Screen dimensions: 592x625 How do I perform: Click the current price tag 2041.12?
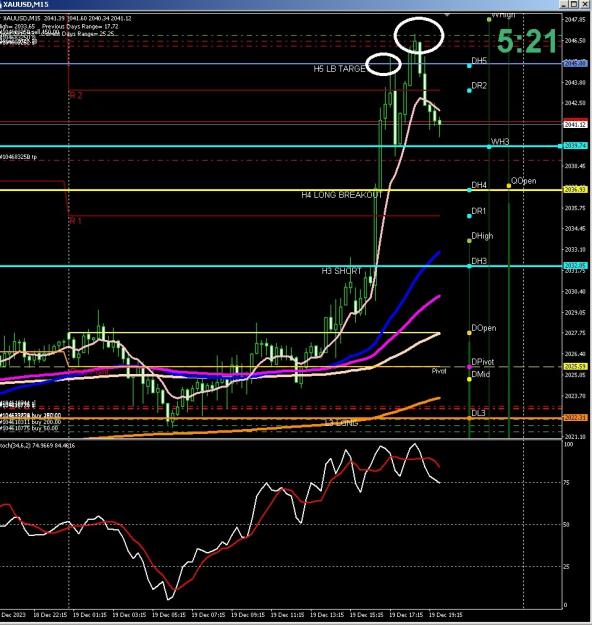tap(575, 125)
